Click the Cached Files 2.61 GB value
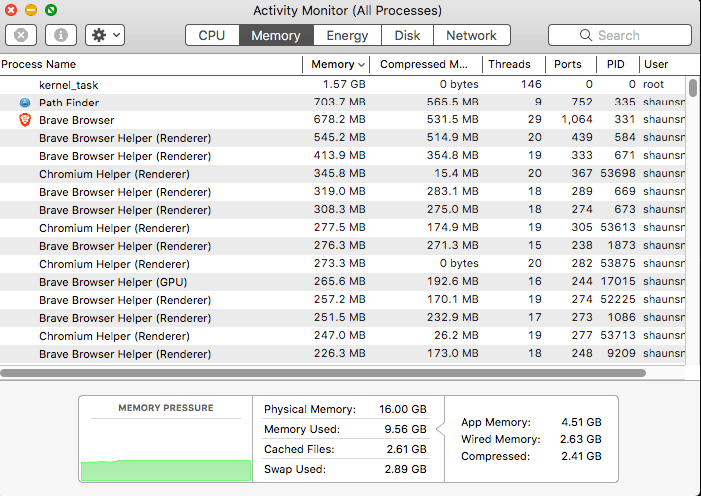 pos(406,449)
